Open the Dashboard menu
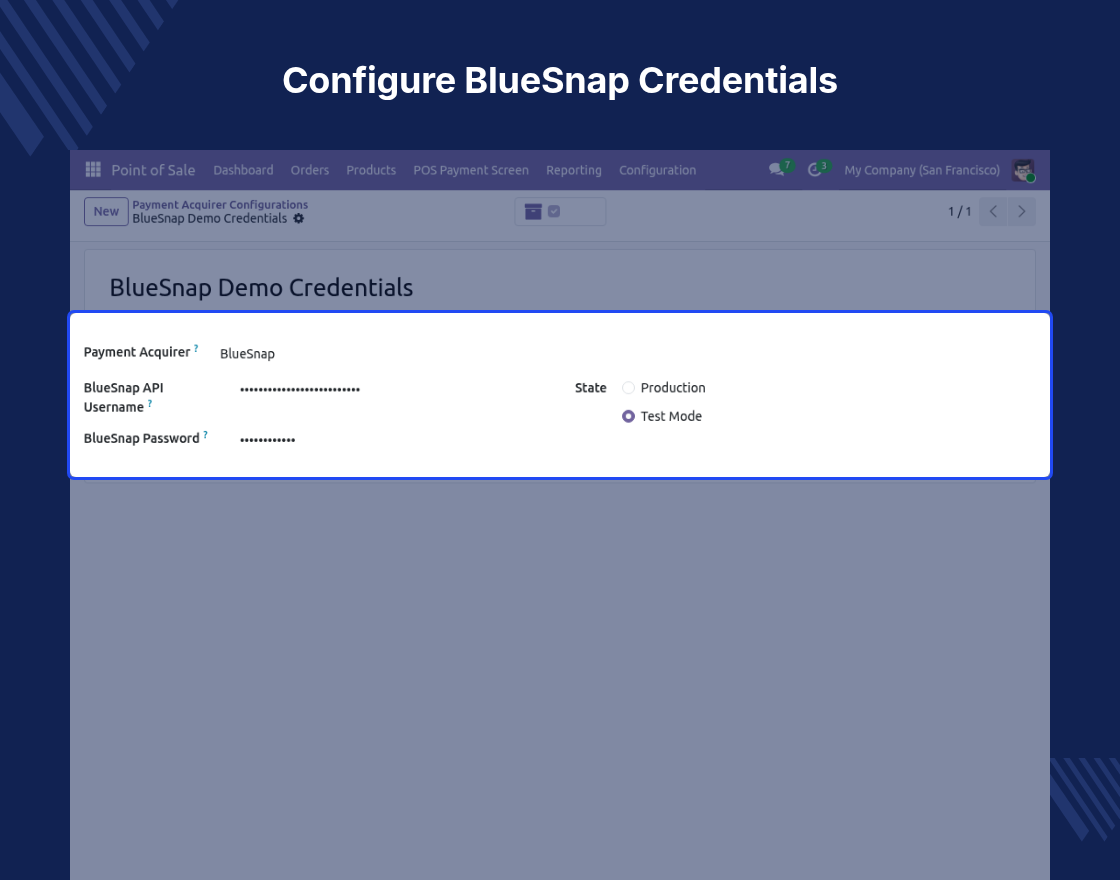 click(244, 170)
